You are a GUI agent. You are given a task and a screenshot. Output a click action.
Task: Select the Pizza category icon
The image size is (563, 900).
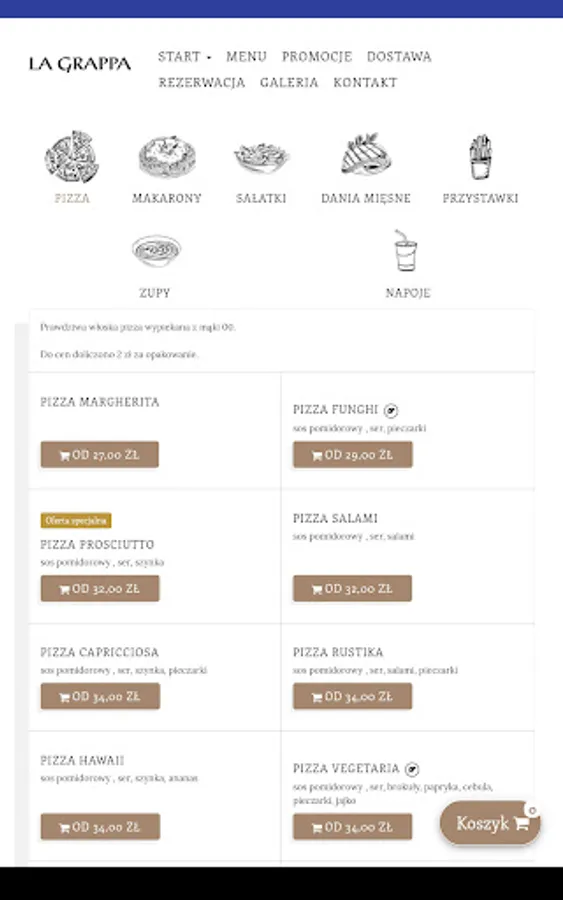click(x=72, y=157)
